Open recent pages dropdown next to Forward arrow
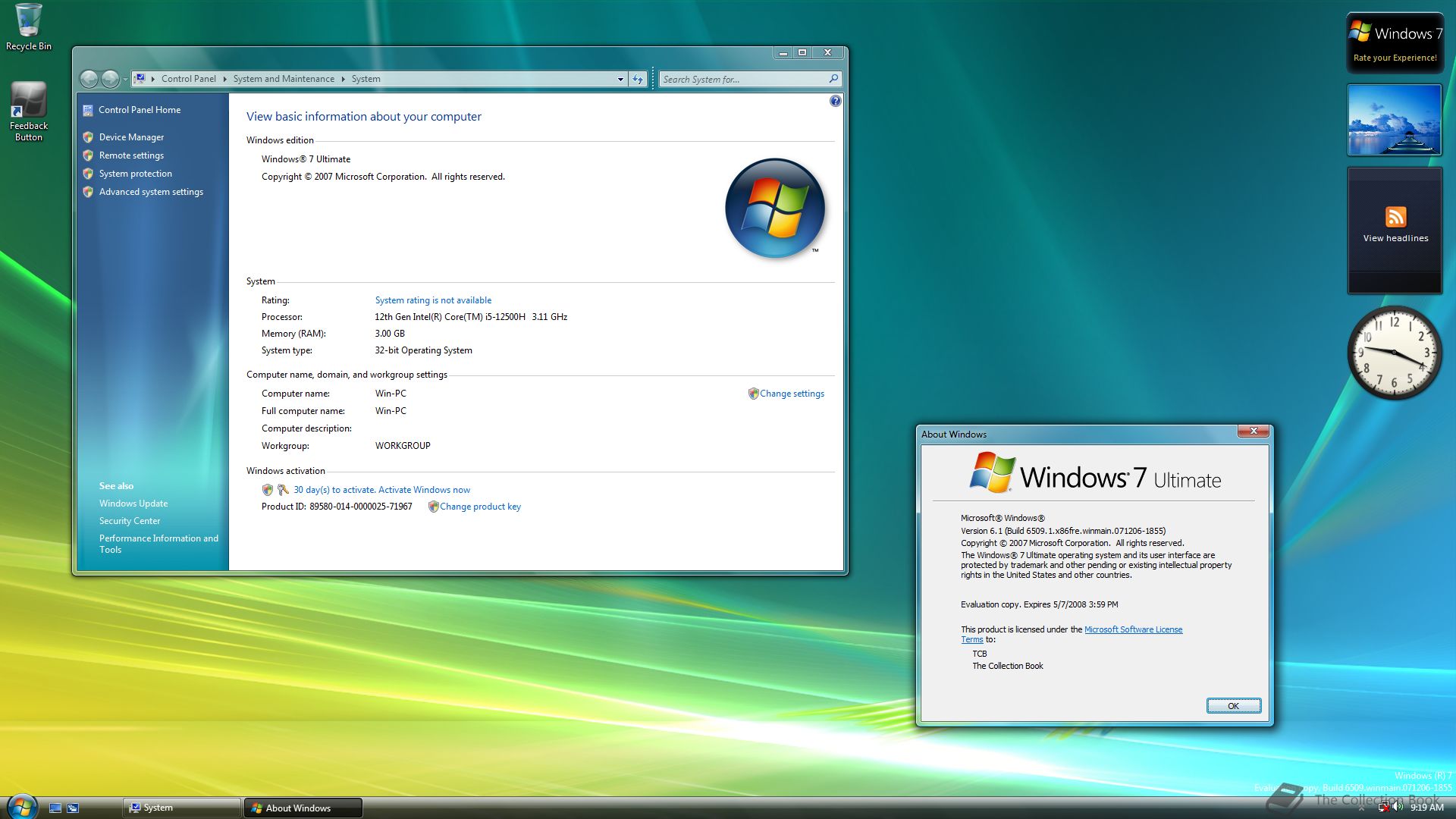 [125, 79]
